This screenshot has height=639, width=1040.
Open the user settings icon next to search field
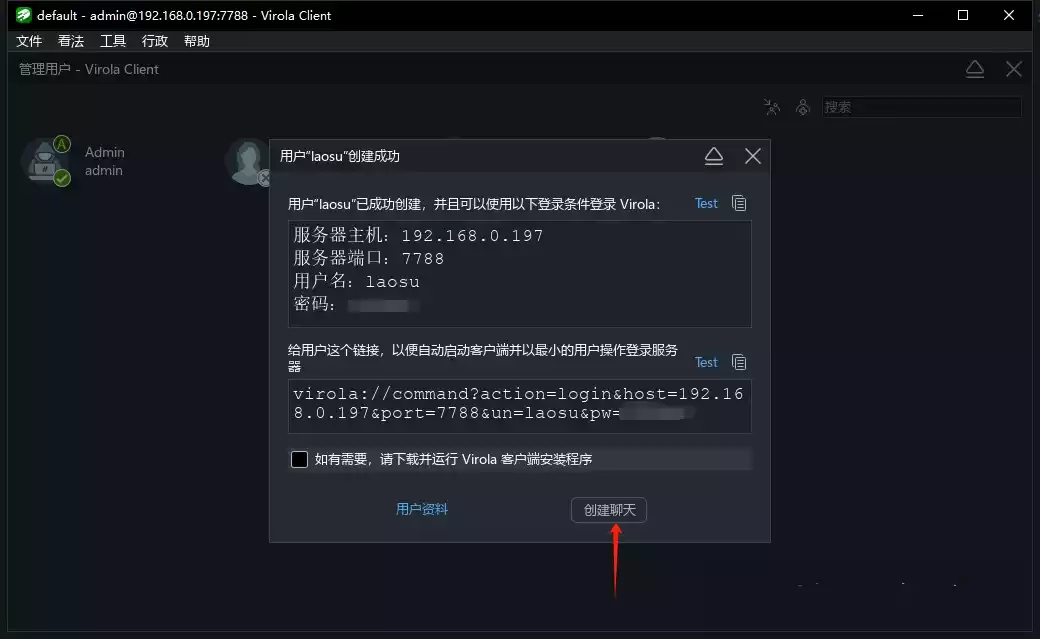[x=803, y=106]
